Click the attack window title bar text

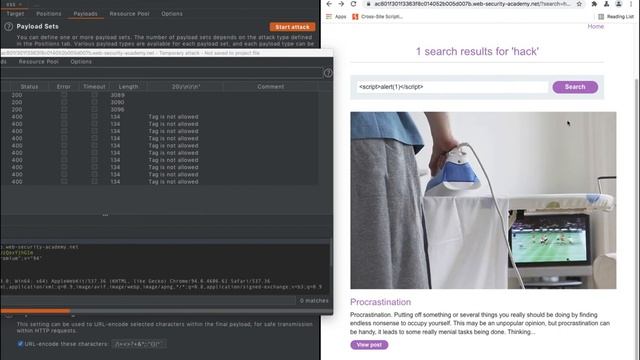pos(130,53)
